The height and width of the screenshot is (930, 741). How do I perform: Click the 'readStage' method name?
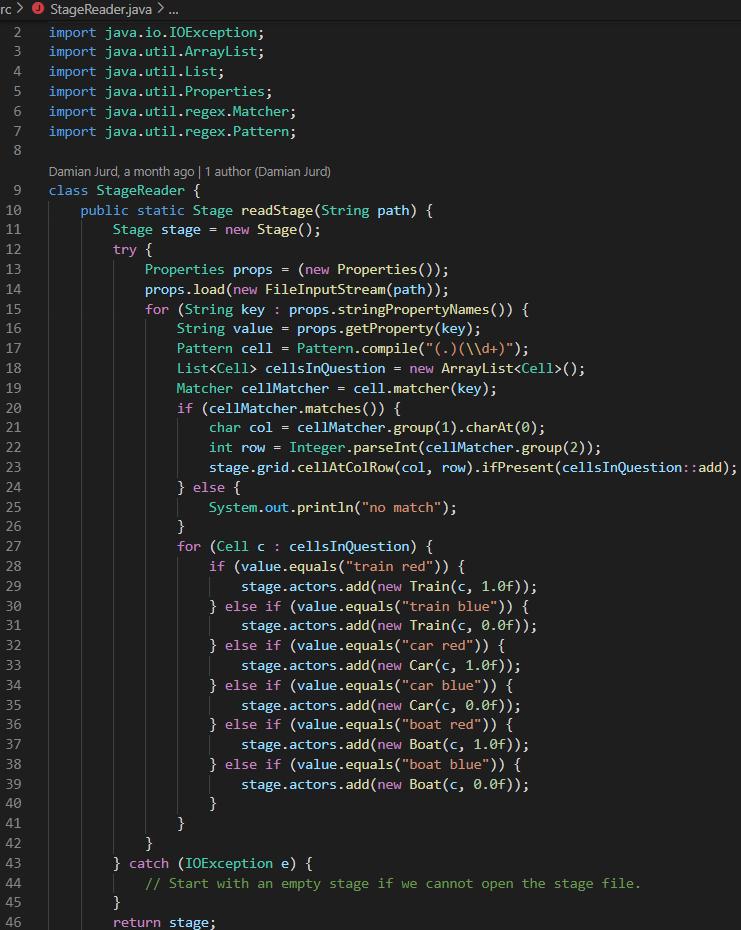pos(276,211)
